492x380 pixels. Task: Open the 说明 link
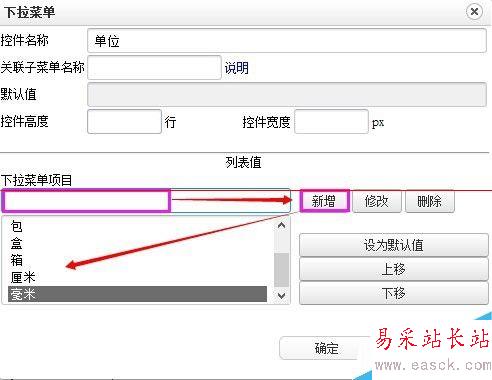[x=236, y=68]
